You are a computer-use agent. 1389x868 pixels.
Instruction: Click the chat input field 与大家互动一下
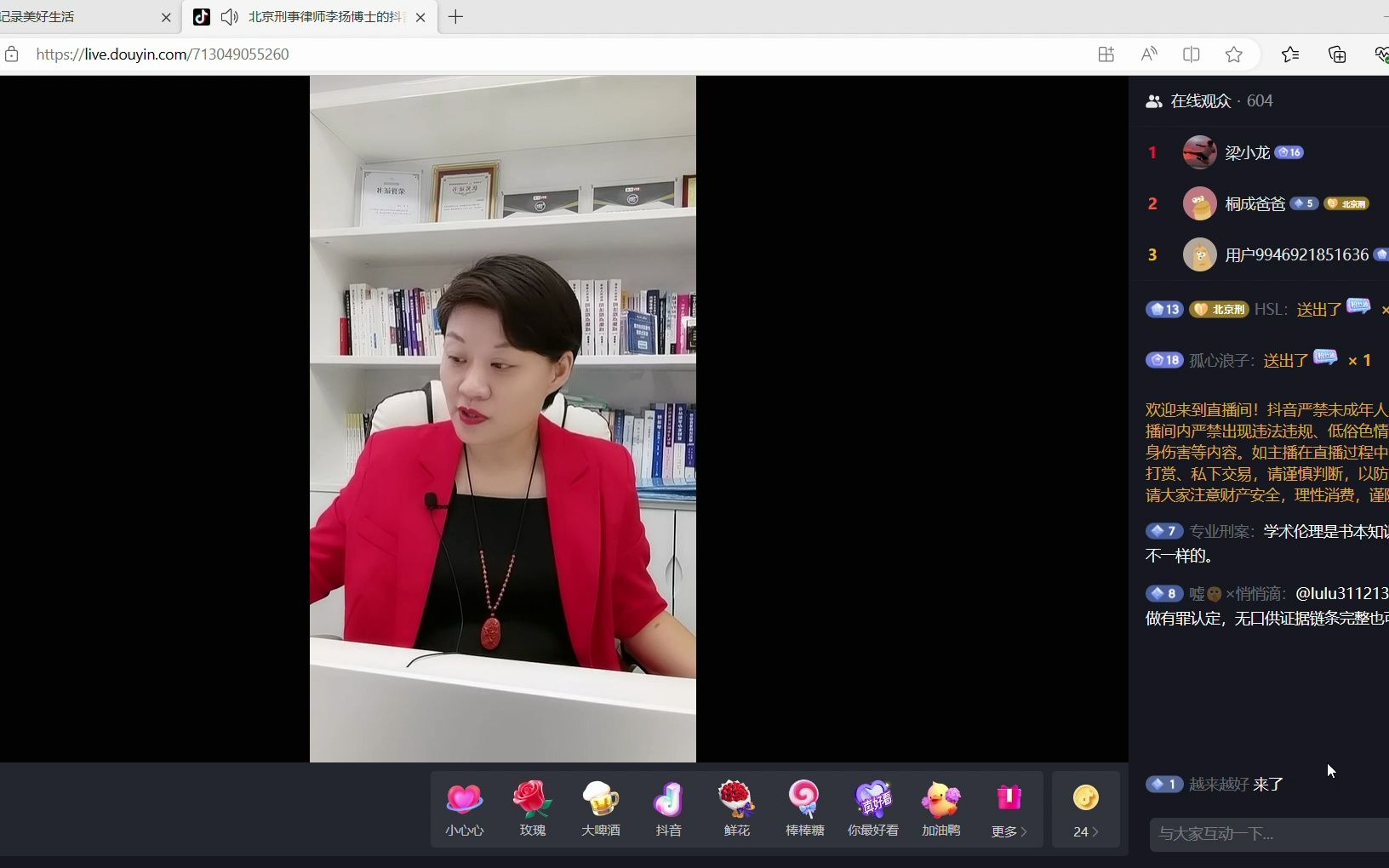tap(1269, 834)
